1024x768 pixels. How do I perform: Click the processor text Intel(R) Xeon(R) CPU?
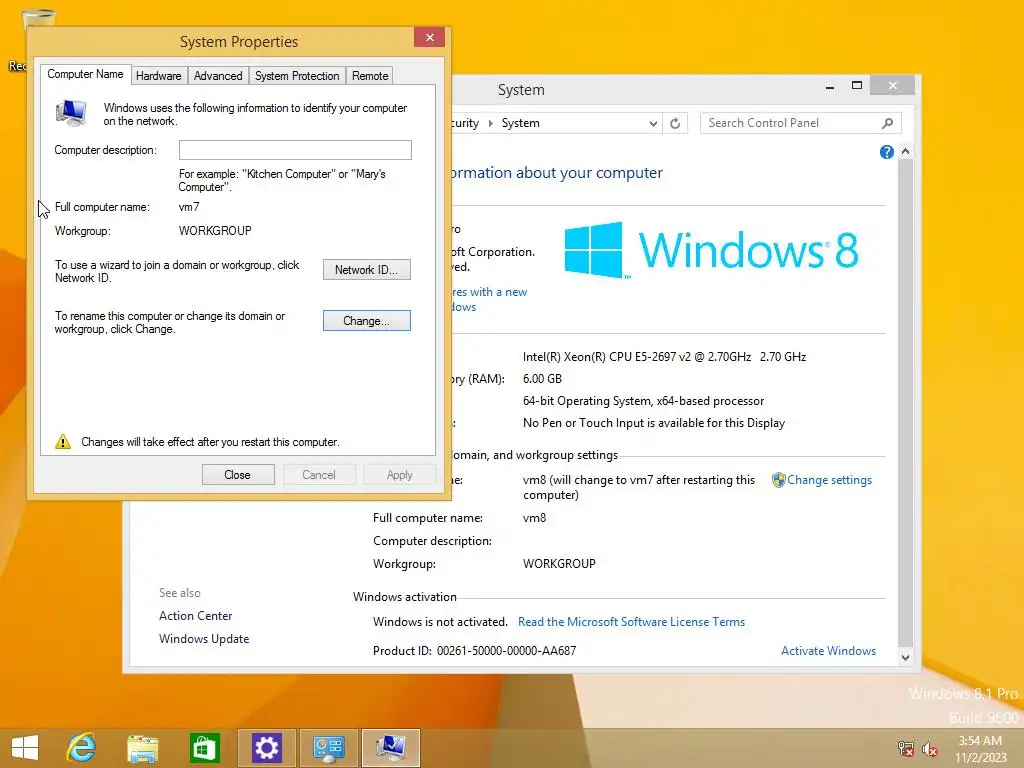click(664, 357)
